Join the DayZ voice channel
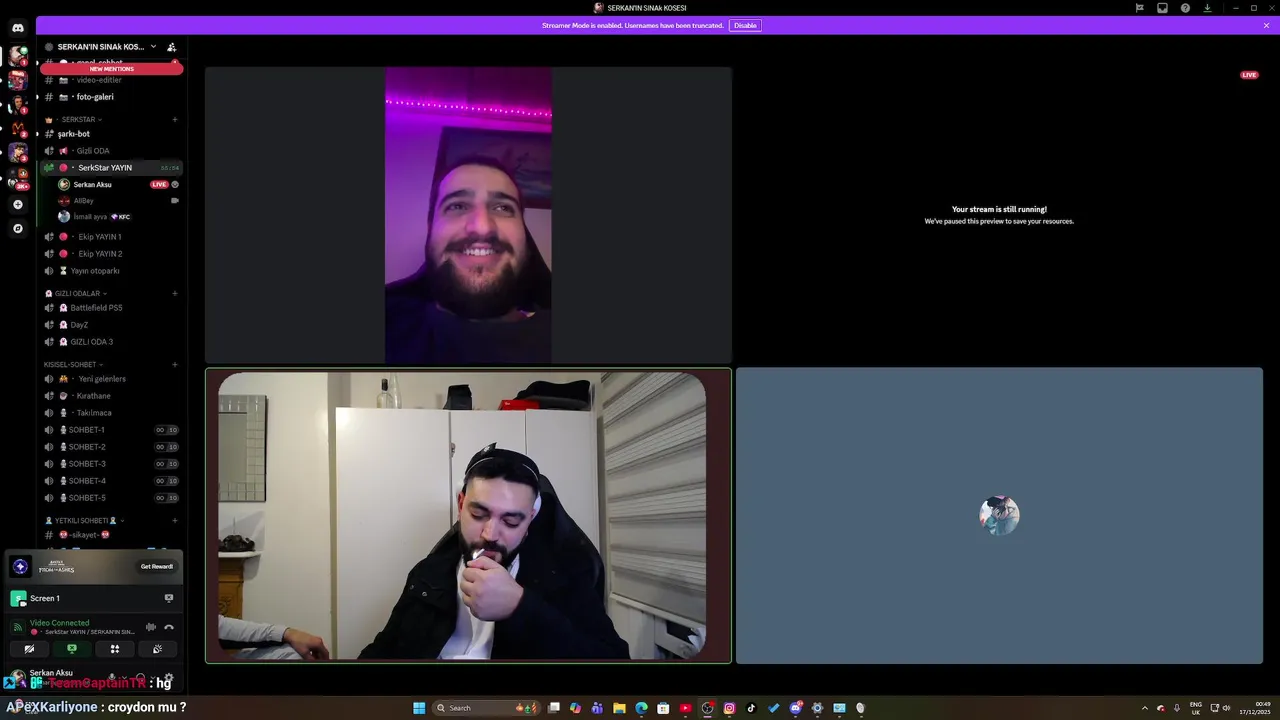The image size is (1280, 720). pos(112,325)
